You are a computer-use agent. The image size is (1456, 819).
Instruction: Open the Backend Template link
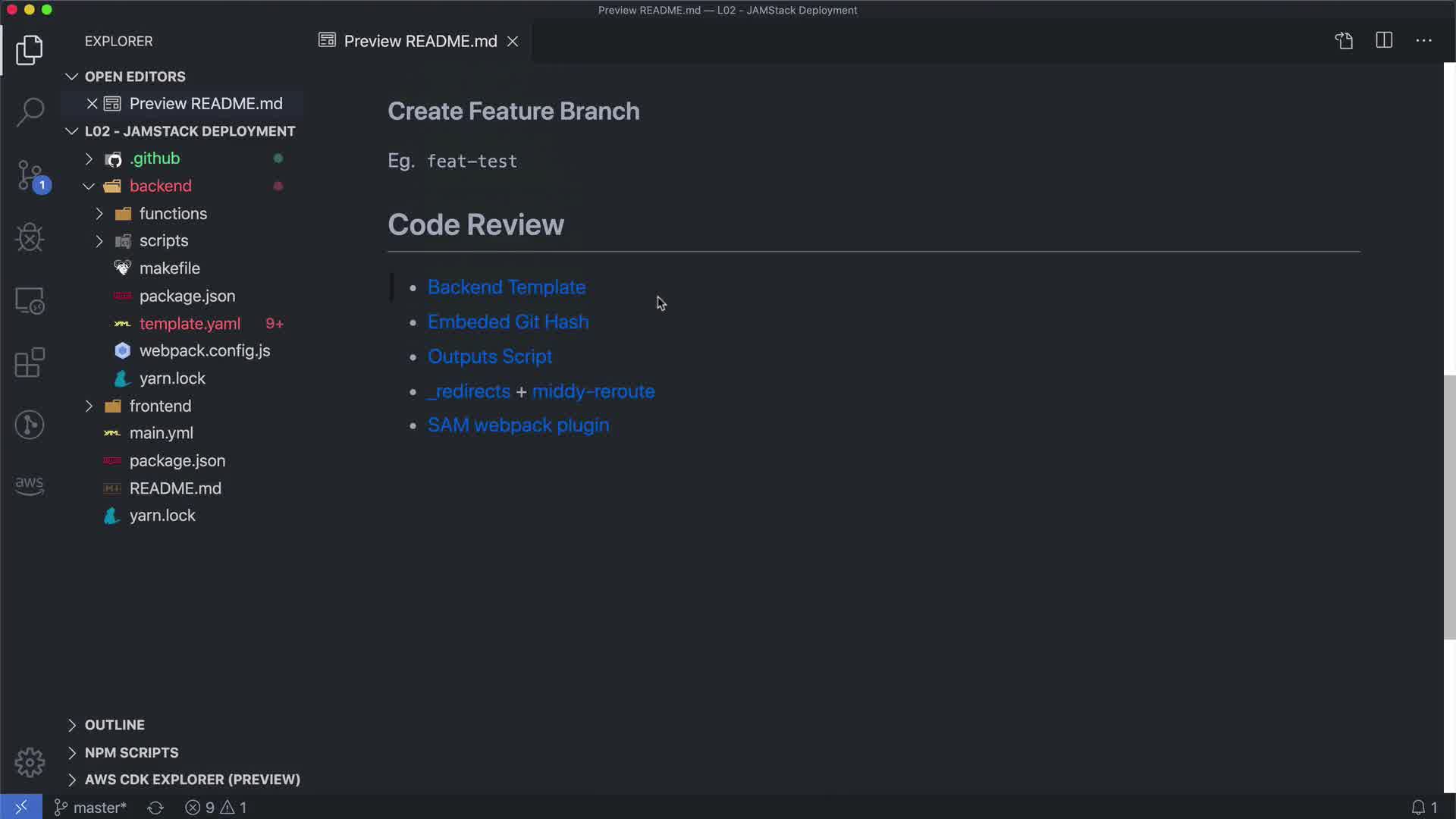507,287
